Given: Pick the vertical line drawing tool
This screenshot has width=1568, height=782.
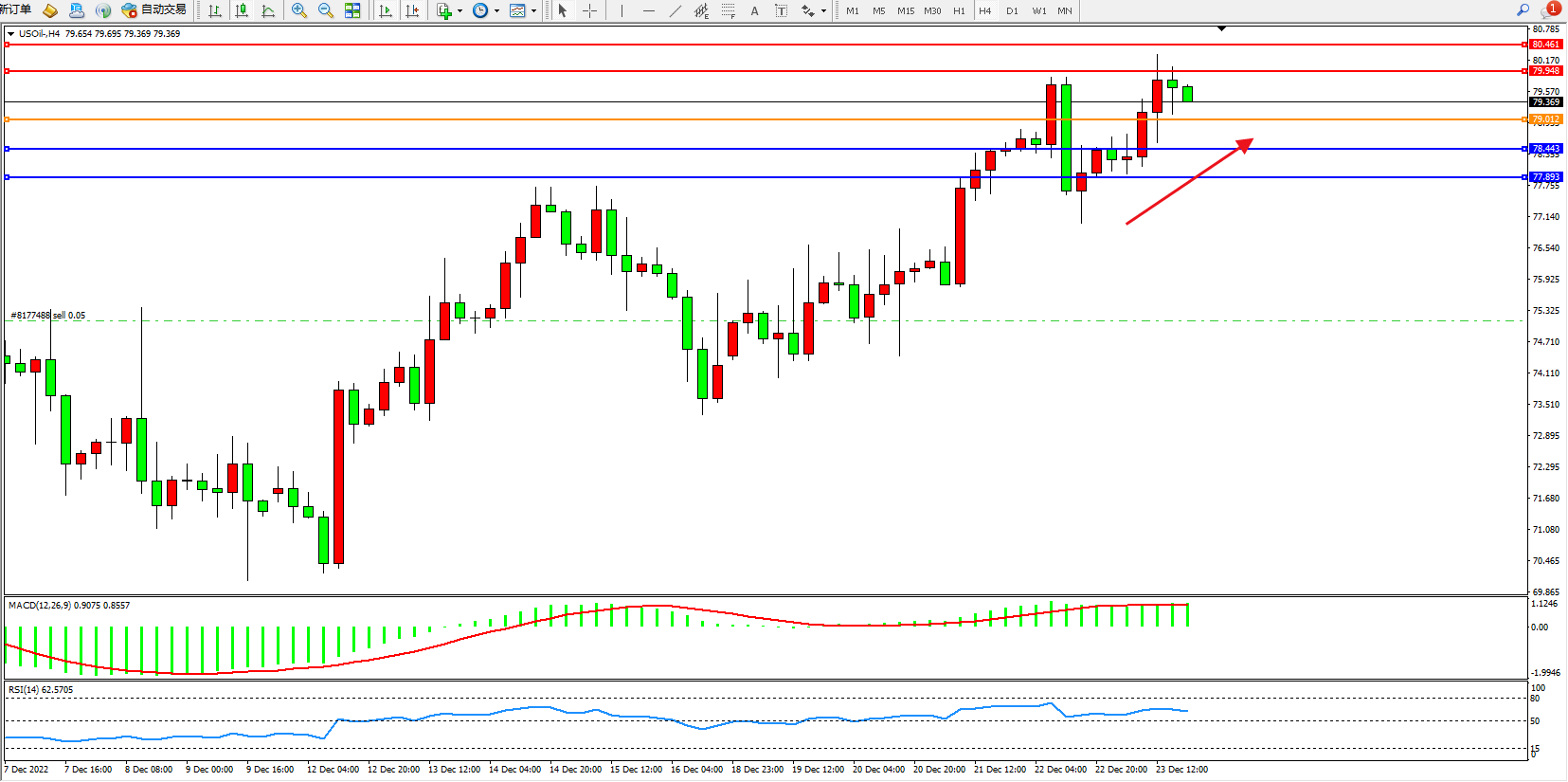Looking at the screenshot, I should pos(622,10).
